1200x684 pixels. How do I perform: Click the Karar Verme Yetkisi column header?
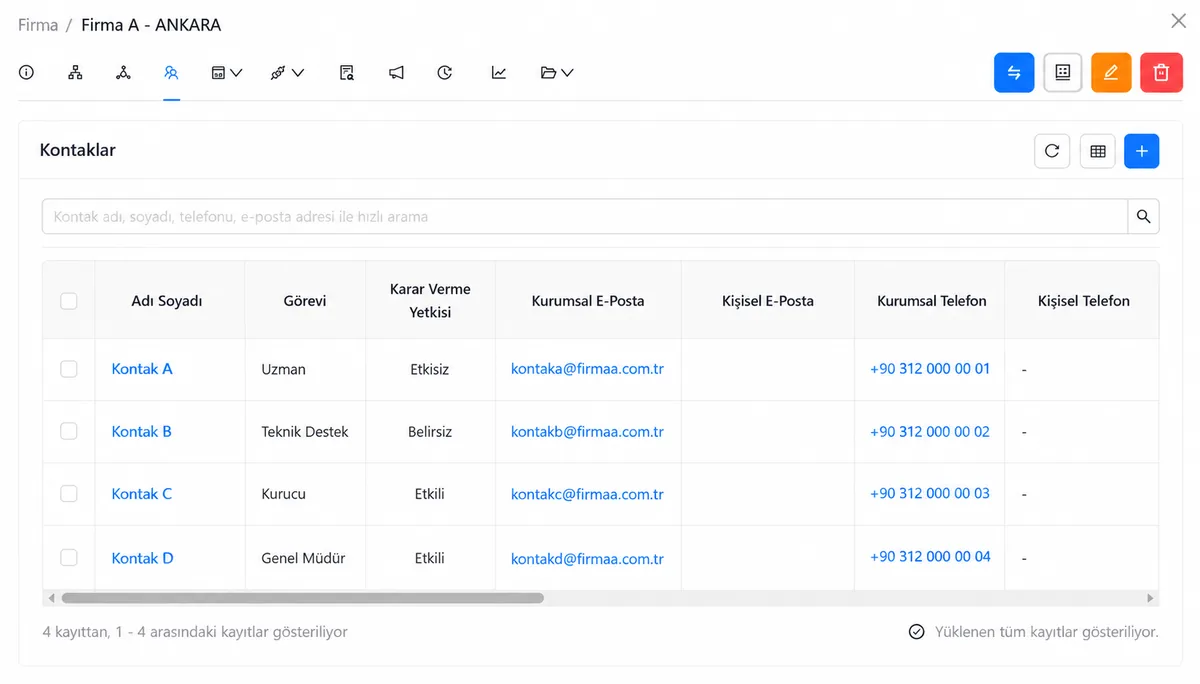430,301
